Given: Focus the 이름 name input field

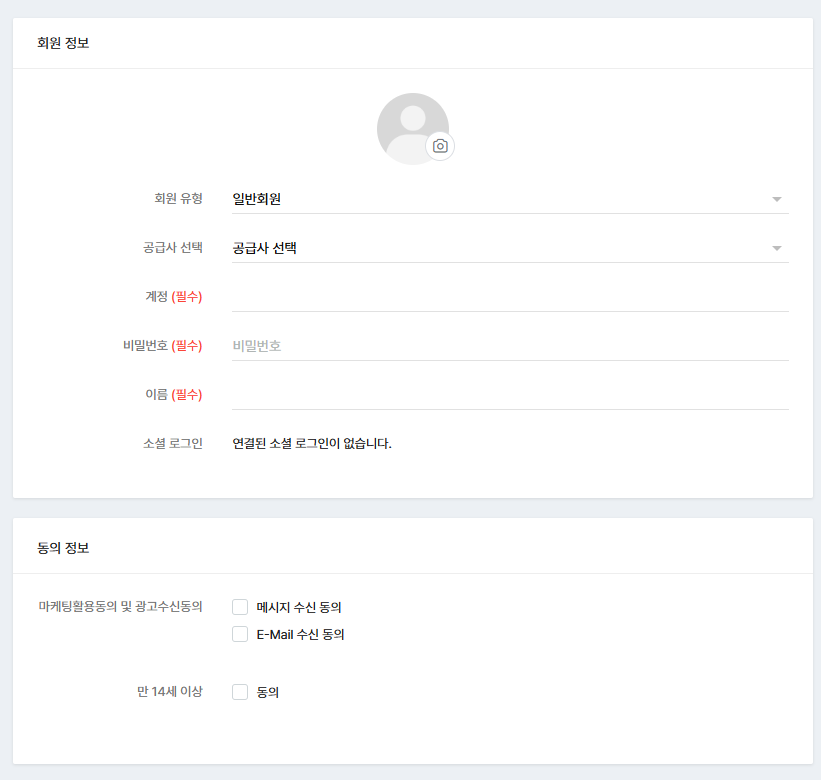Looking at the screenshot, I should pos(510,395).
